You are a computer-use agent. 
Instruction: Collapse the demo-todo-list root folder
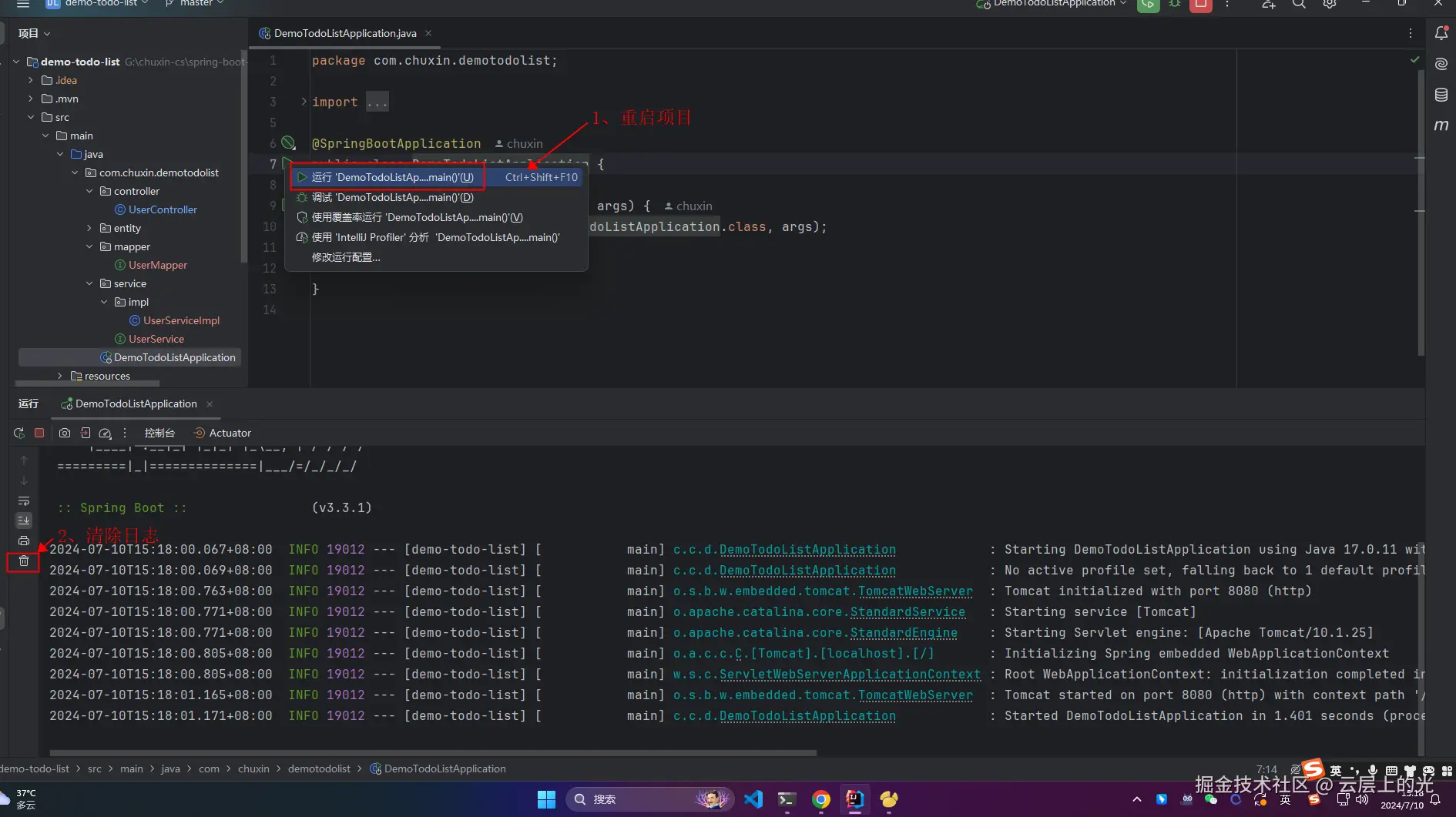[16, 62]
